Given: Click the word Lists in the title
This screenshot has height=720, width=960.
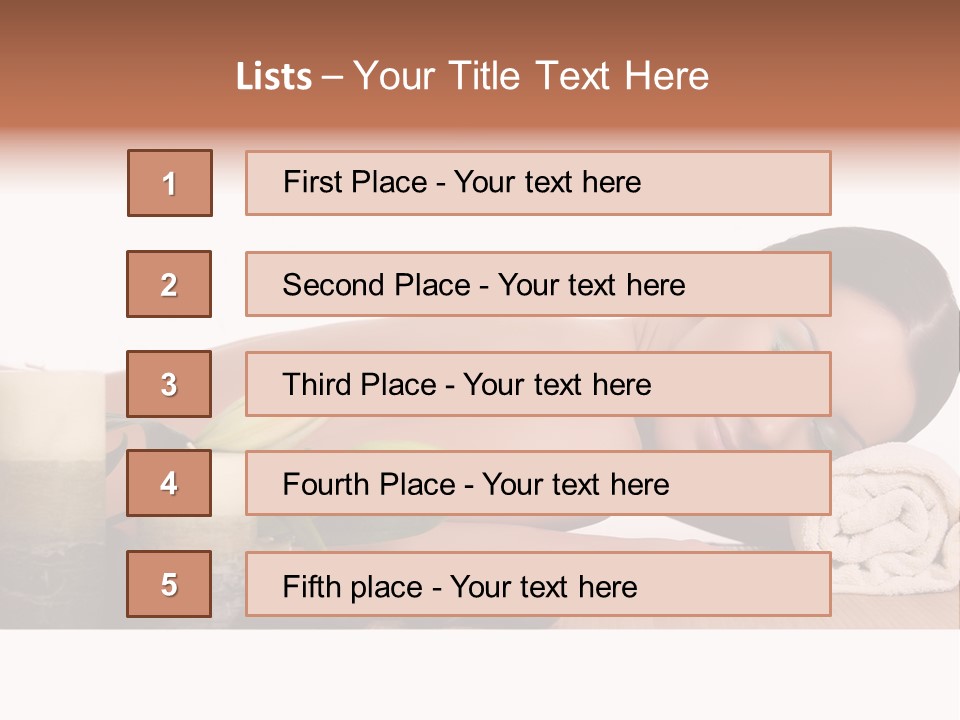Looking at the screenshot, I should click(x=274, y=77).
